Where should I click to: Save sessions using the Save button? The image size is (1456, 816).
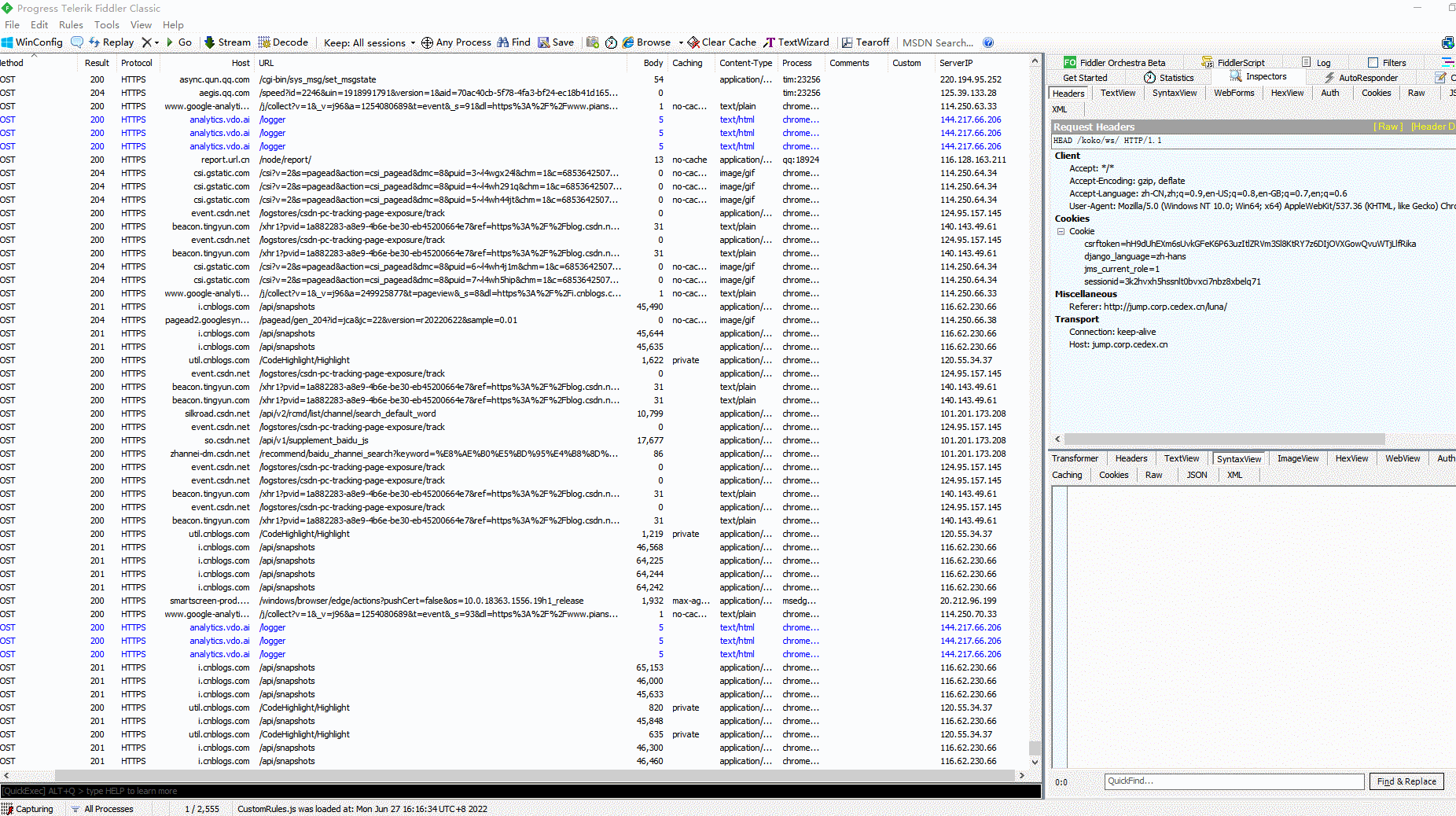point(556,42)
